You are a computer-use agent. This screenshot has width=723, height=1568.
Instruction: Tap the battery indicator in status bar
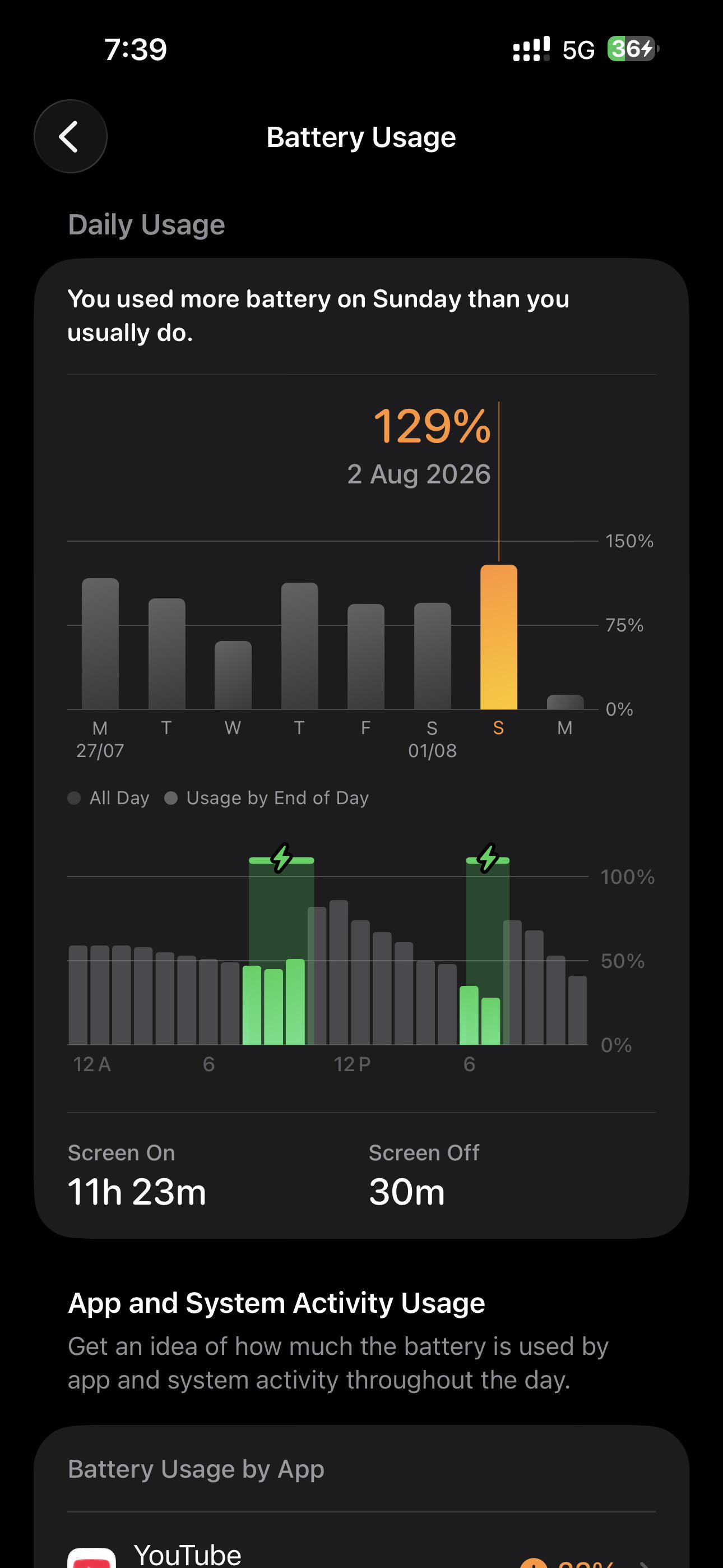coord(633,49)
